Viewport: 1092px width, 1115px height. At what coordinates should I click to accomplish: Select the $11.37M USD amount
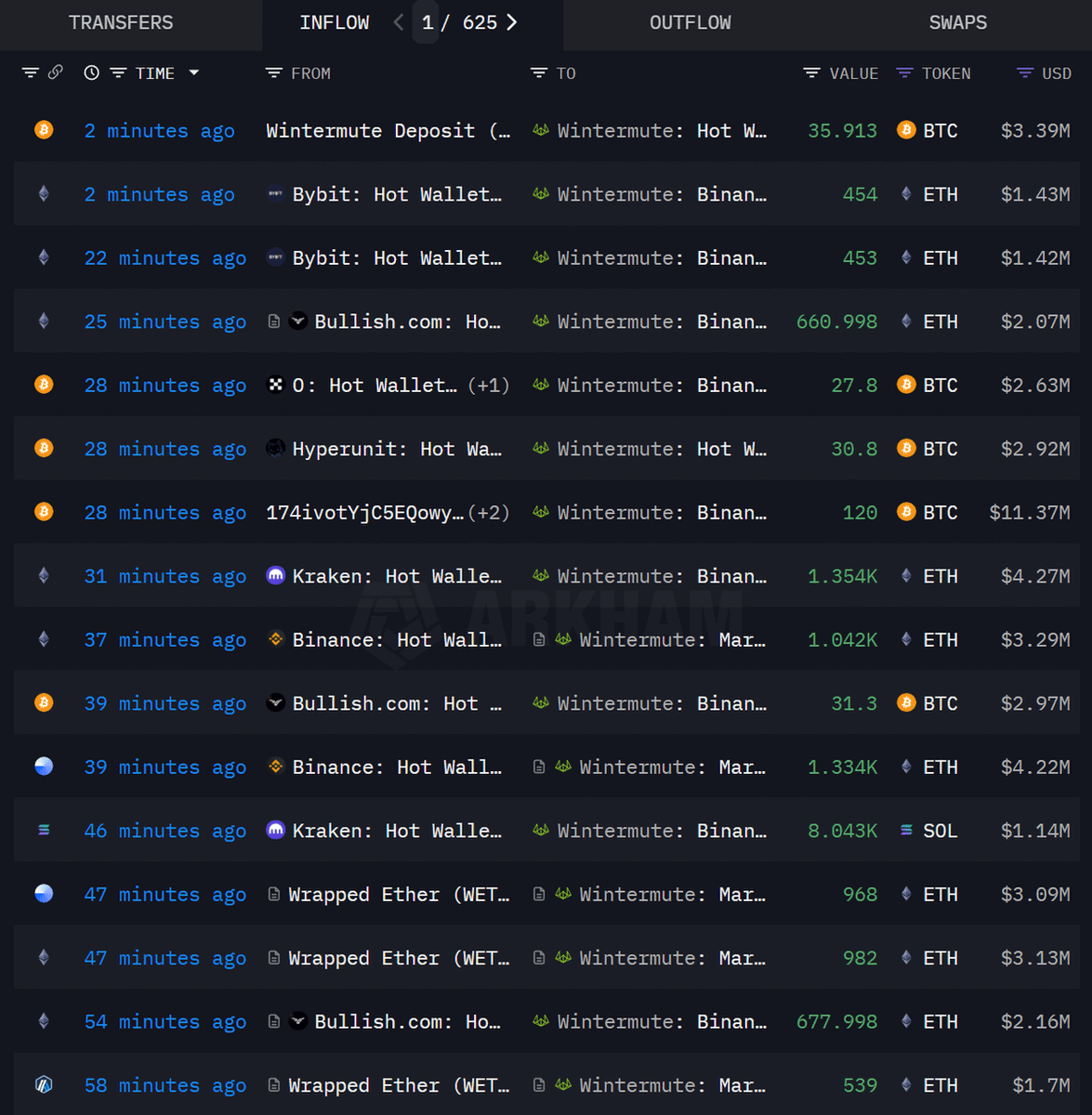click(1030, 513)
